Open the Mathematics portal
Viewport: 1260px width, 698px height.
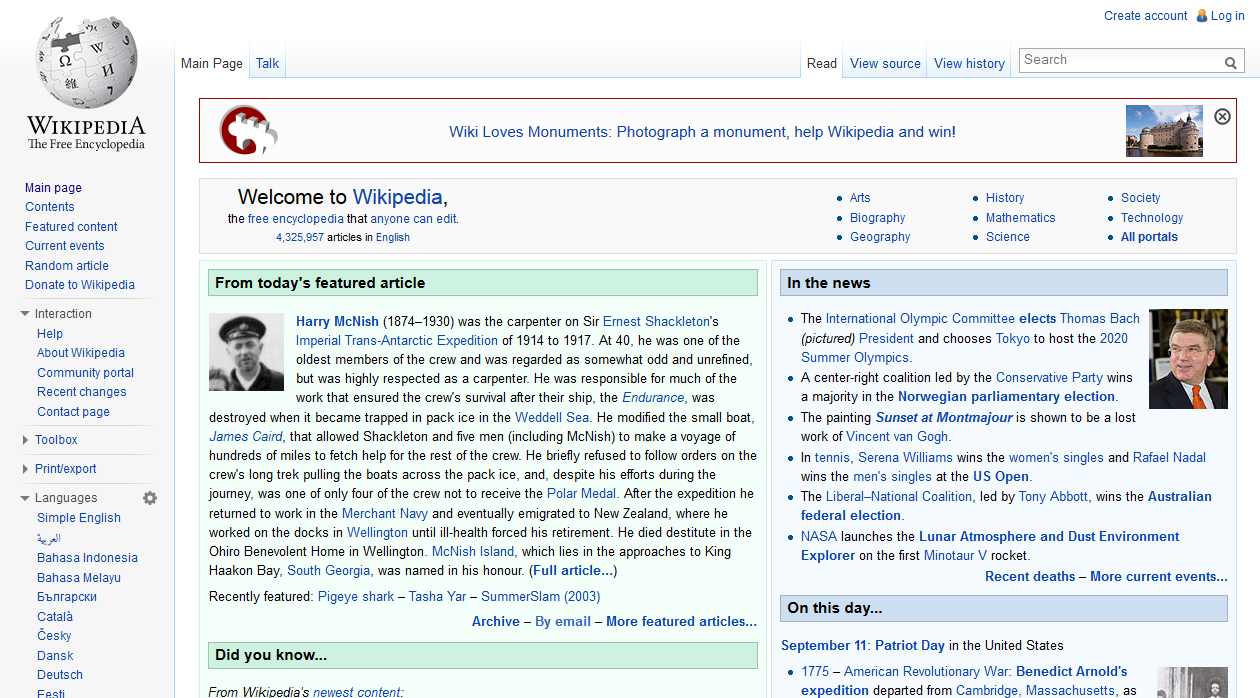click(1021, 218)
